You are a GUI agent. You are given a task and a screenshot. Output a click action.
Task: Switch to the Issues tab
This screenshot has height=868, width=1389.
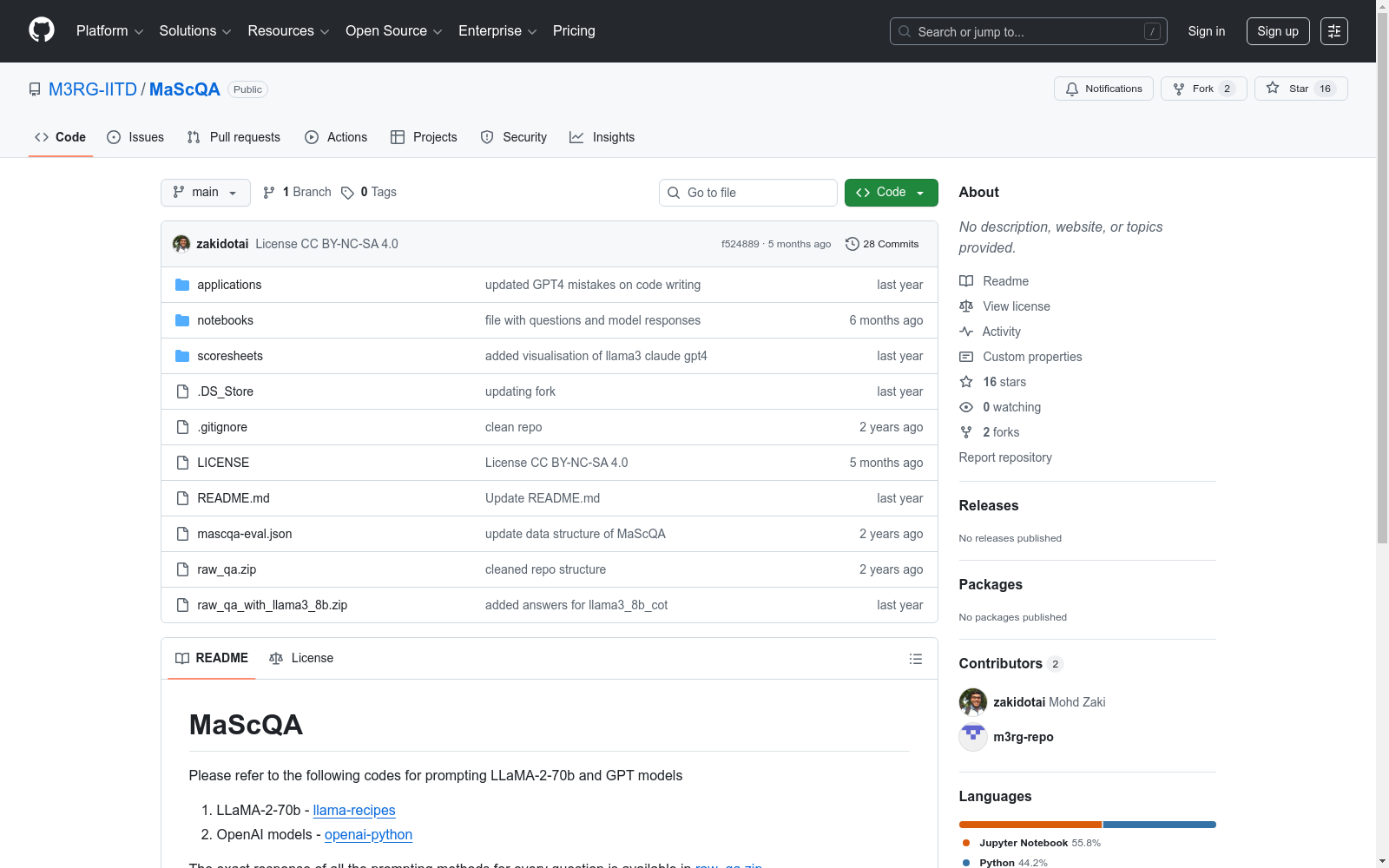[x=135, y=137]
